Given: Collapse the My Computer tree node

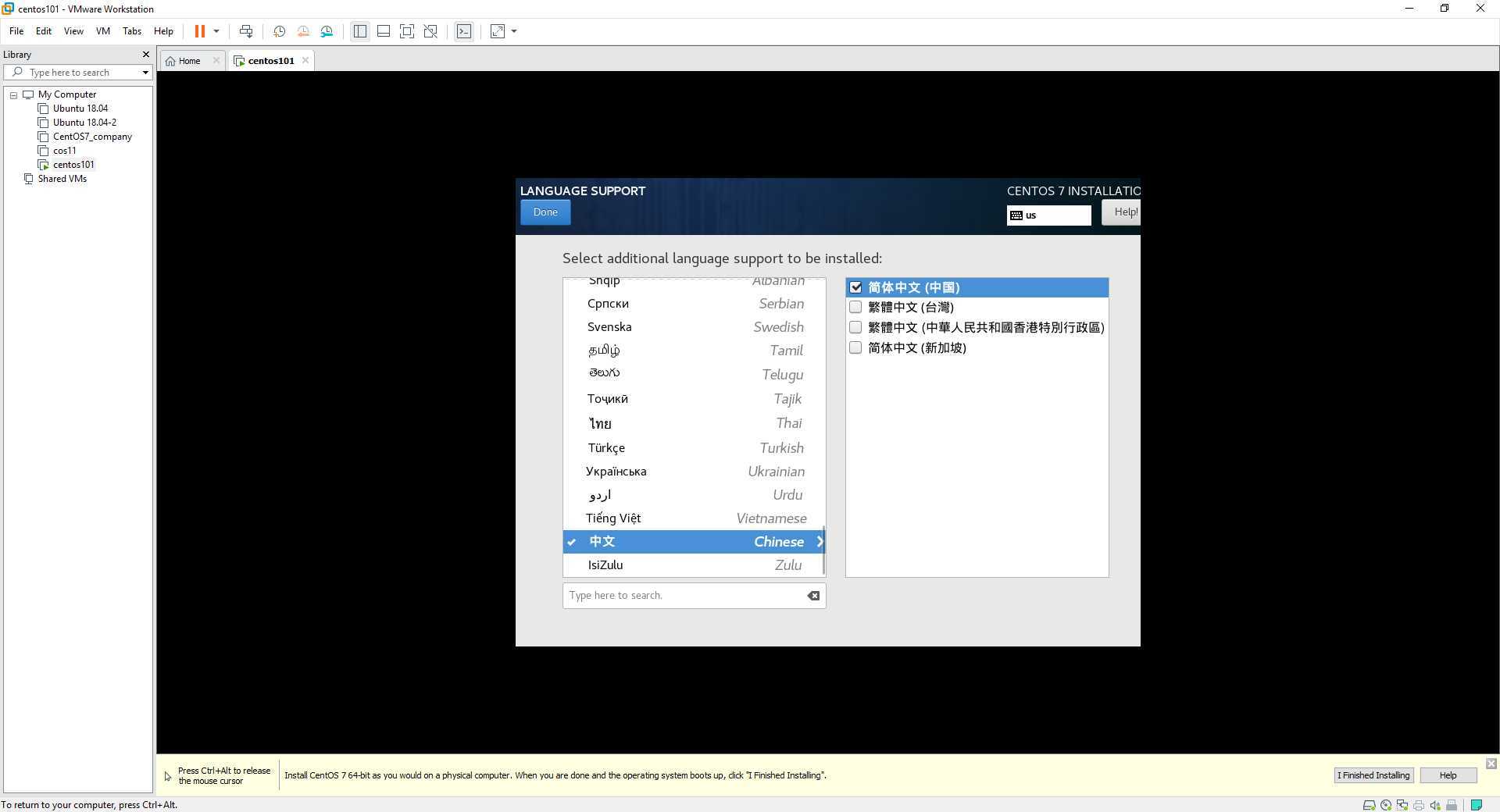Looking at the screenshot, I should click(13, 95).
